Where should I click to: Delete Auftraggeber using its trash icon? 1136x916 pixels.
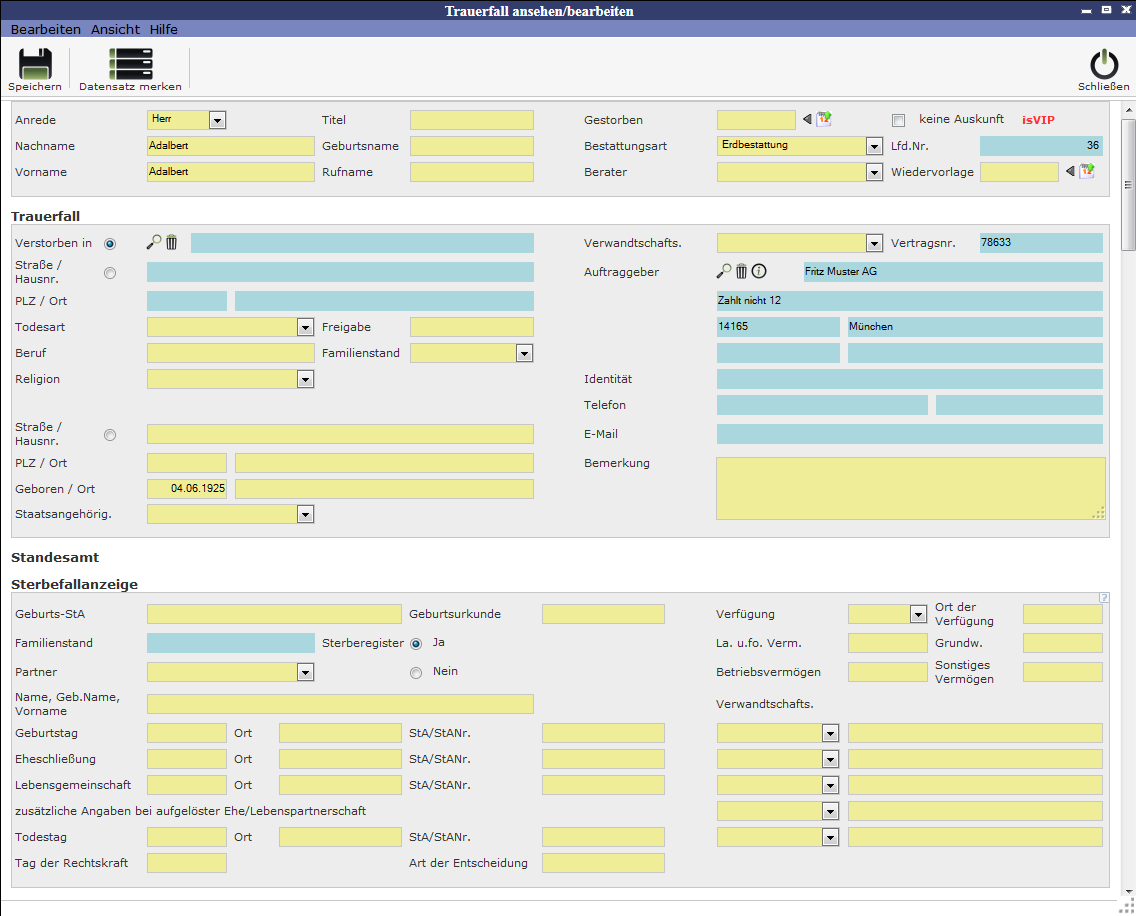click(x=741, y=271)
